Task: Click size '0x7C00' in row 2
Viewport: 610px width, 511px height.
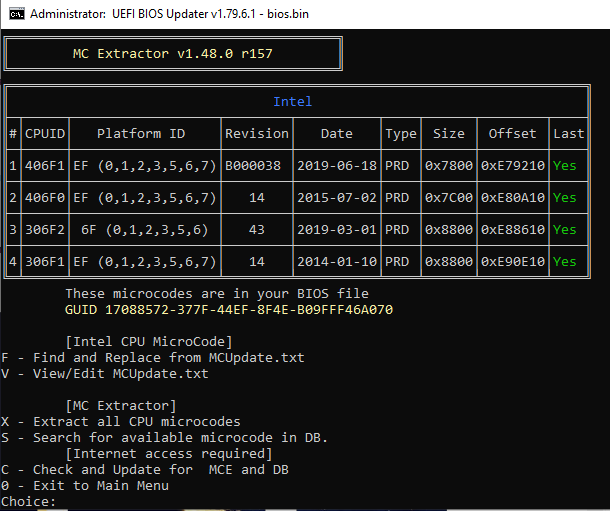Action: pos(449,198)
